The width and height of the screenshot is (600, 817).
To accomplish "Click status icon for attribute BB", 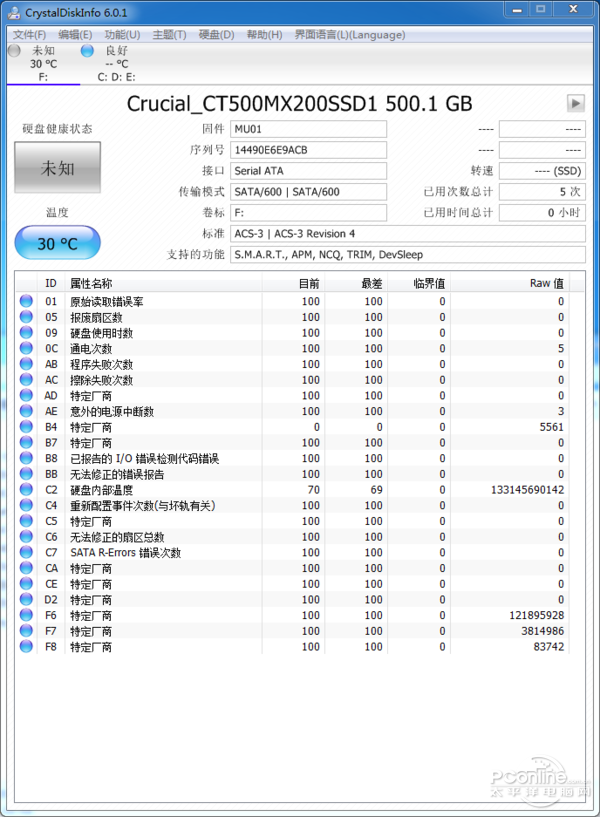I will (26, 473).
